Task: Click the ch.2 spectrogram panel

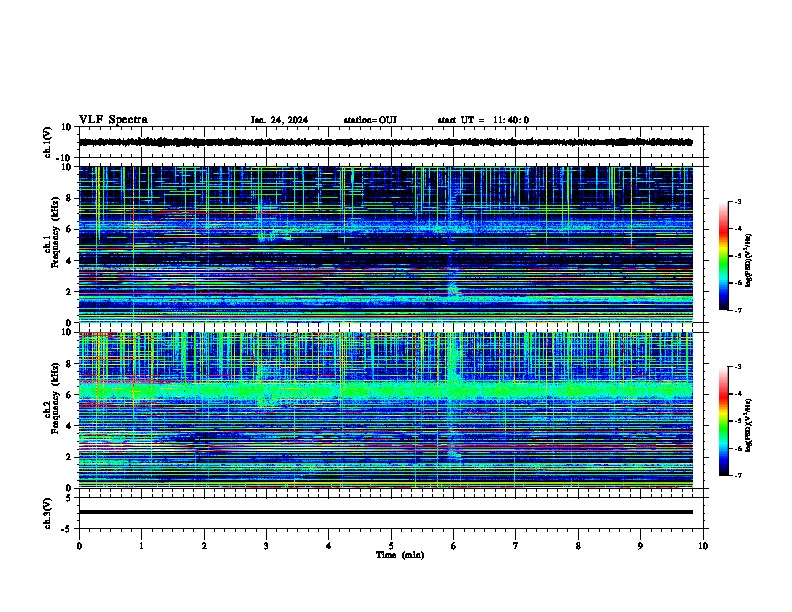Action: (x=385, y=410)
